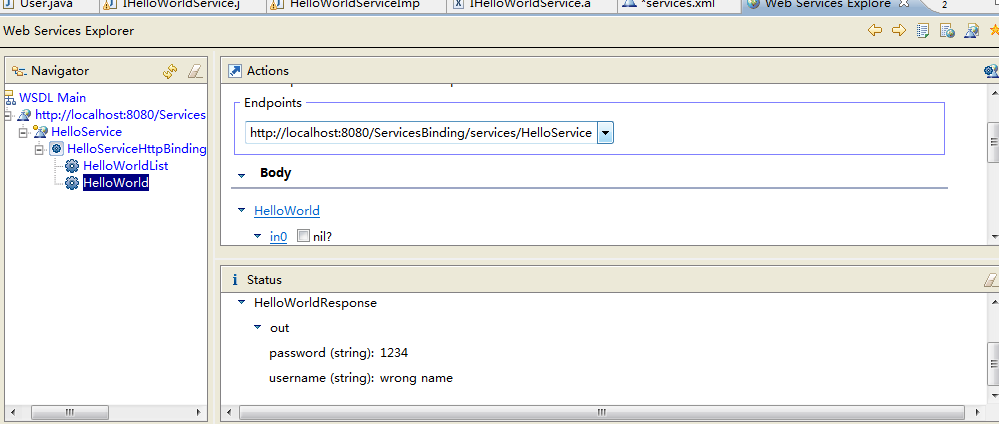The width and height of the screenshot is (999, 424).
Task: Click the HelloWorld operation gear icon
Action: (x=72, y=183)
